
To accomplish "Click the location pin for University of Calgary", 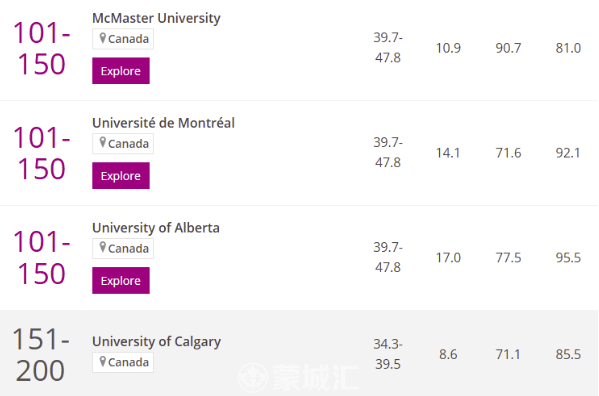I will [x=102, y=361].
